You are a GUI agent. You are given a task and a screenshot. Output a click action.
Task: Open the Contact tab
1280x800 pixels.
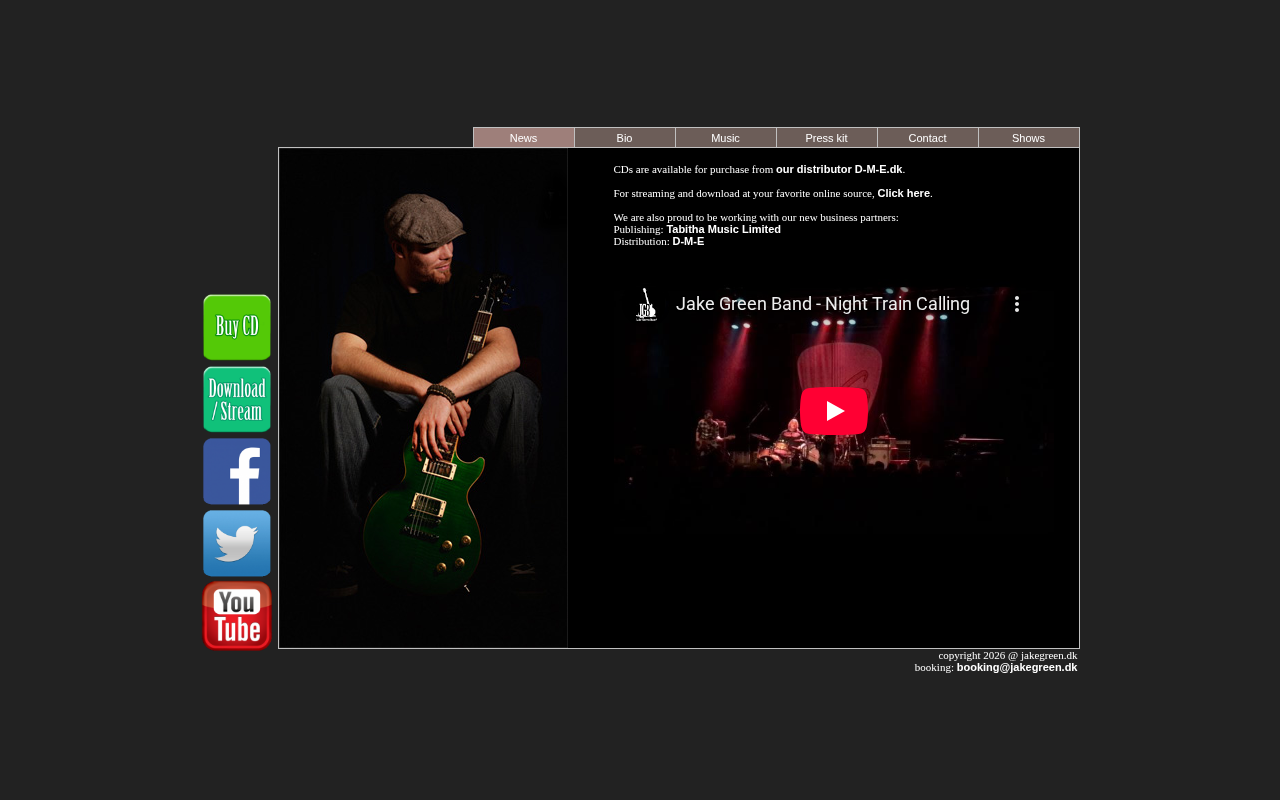pos(928,138)
